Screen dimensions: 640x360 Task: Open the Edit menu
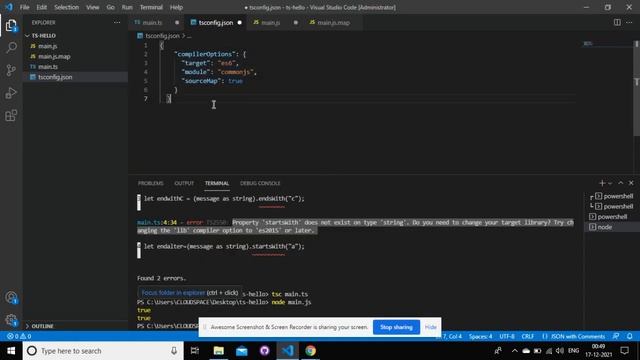tap(42, 7)
